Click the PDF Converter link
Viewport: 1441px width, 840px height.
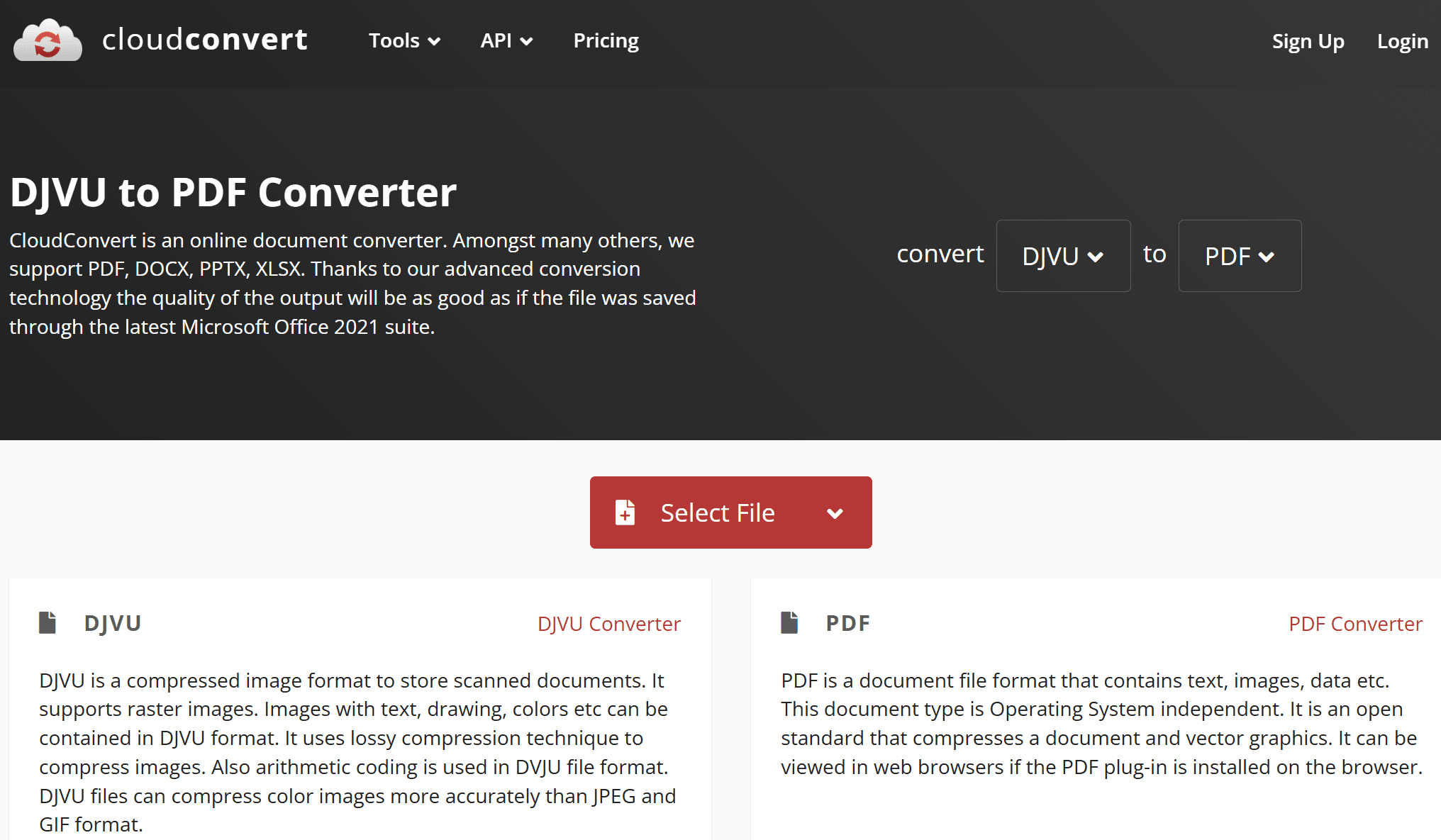pos(1356,623)
